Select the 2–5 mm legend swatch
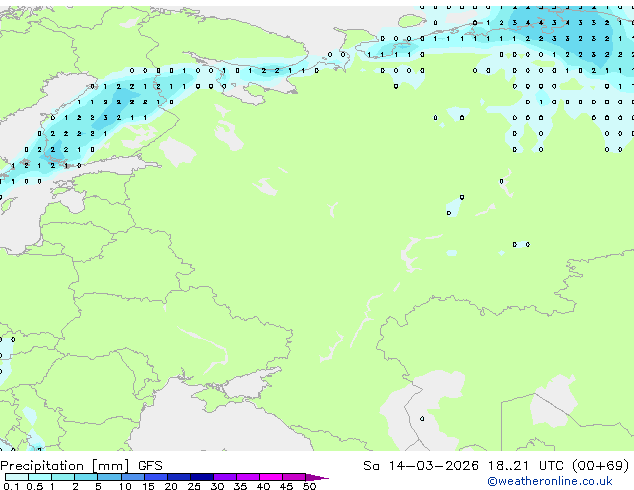Image resolution: width=634 pixels, height=490 pixels. pos(86,477)
